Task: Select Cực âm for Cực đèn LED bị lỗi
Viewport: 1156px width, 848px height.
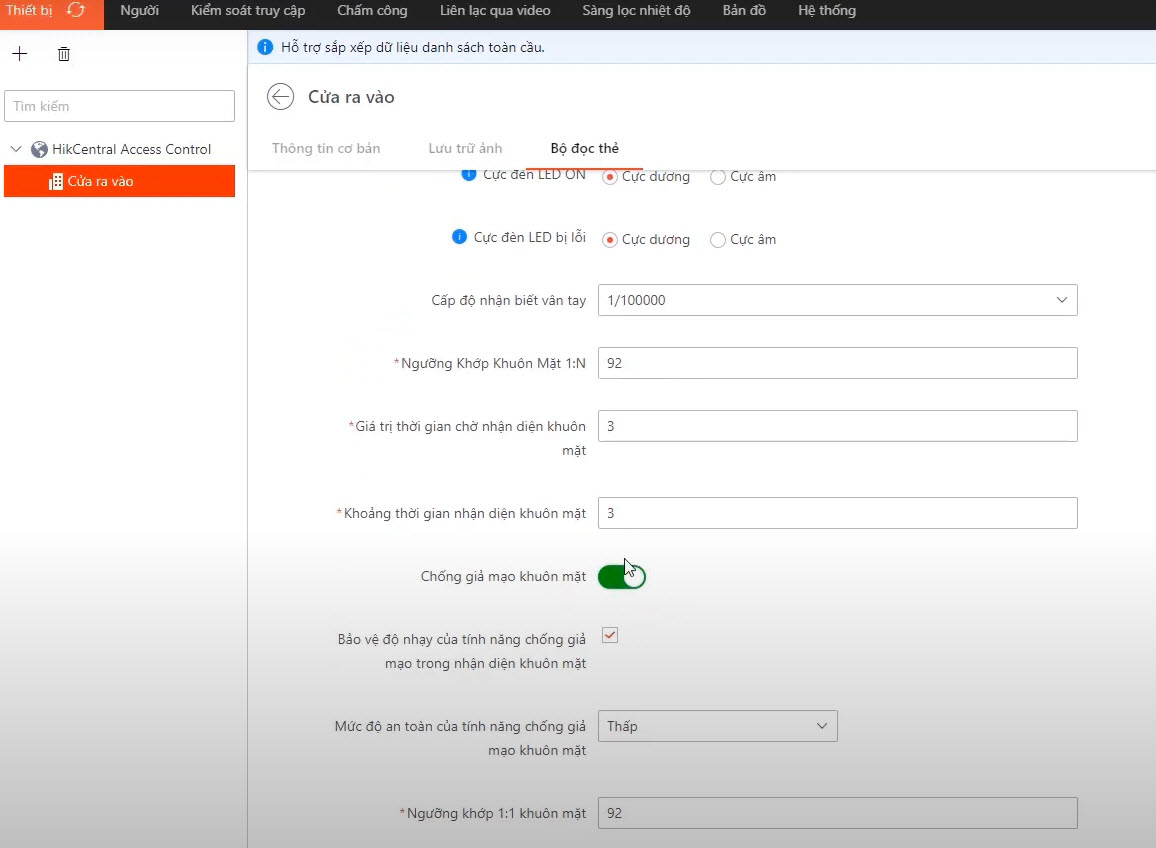Action: click(718, 240)
